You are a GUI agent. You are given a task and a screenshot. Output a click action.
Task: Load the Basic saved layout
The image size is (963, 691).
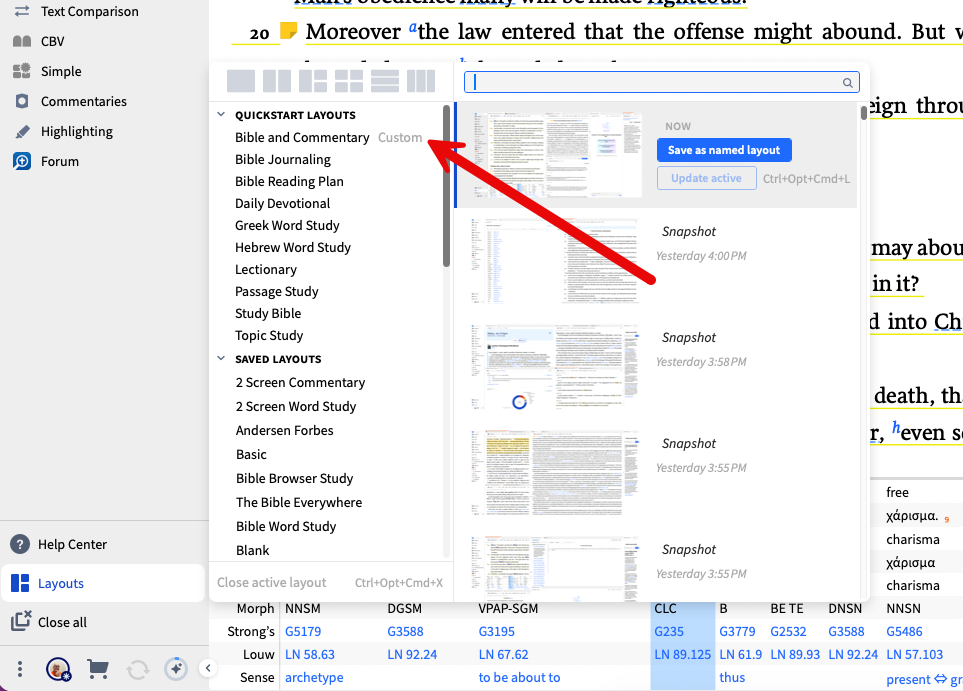251,455
